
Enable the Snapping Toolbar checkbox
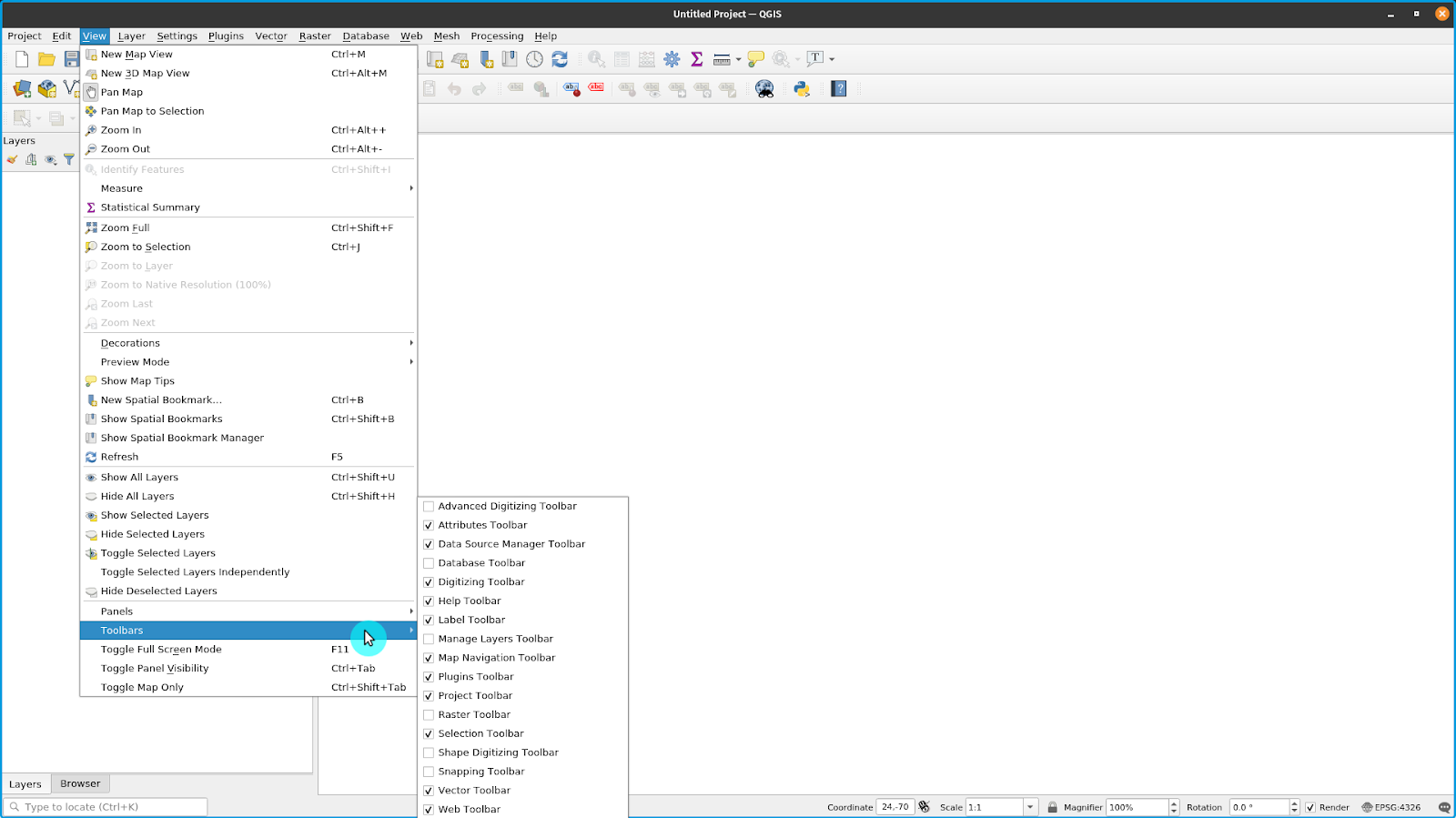tap(429, 772)
